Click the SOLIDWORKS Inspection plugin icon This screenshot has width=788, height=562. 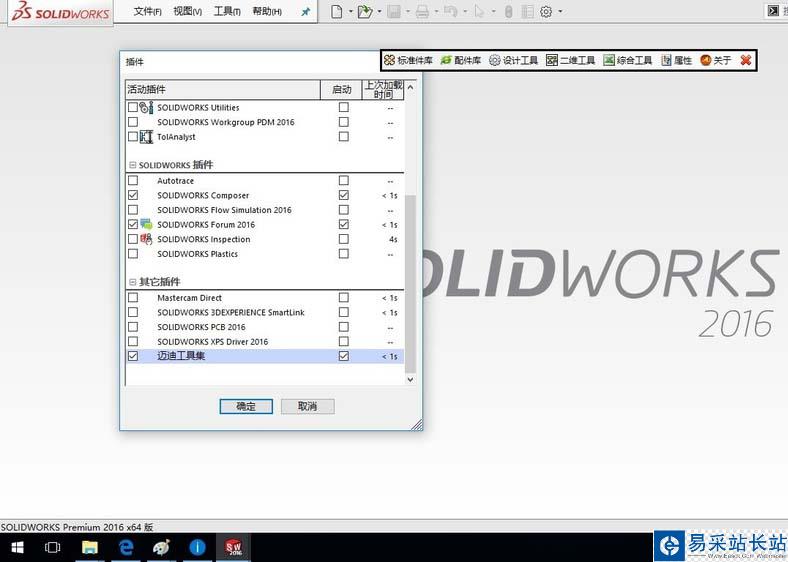point(146,239)
